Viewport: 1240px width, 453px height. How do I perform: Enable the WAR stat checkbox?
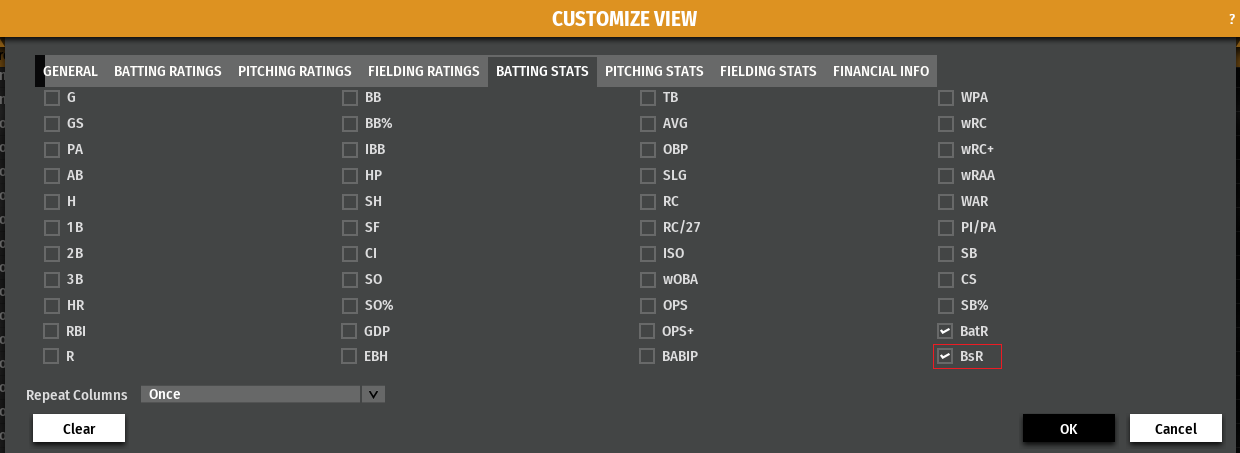(945, 201)
